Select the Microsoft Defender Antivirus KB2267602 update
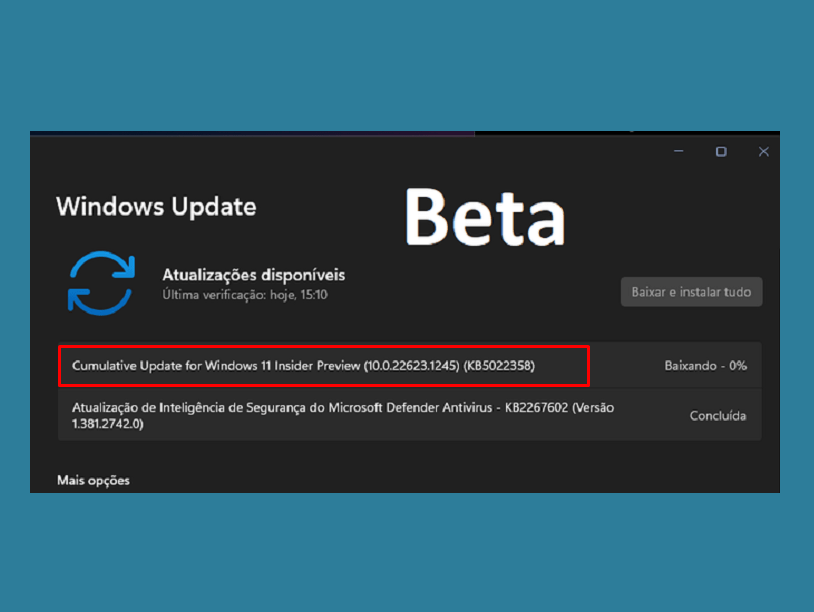814x612 pixels. [410, 415]
